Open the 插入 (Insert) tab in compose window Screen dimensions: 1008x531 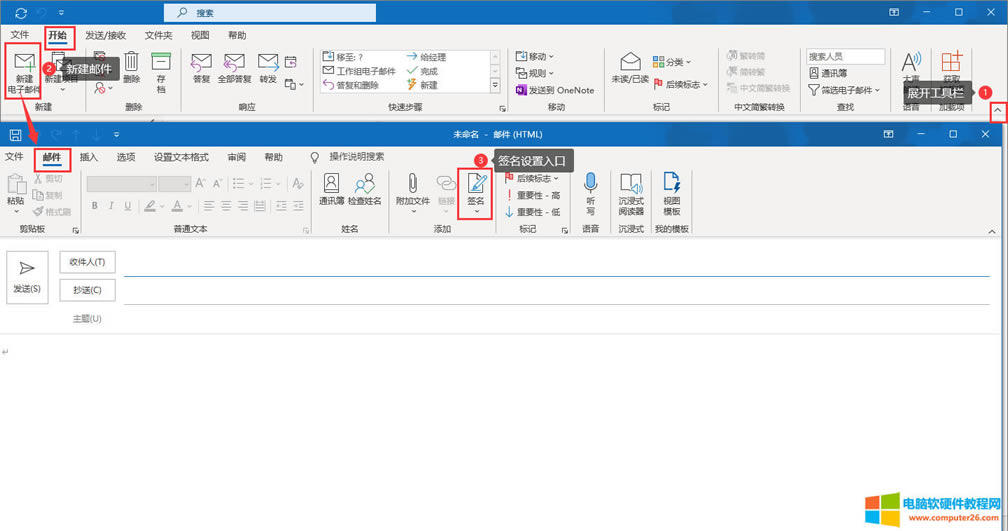[x=89, y=157]
